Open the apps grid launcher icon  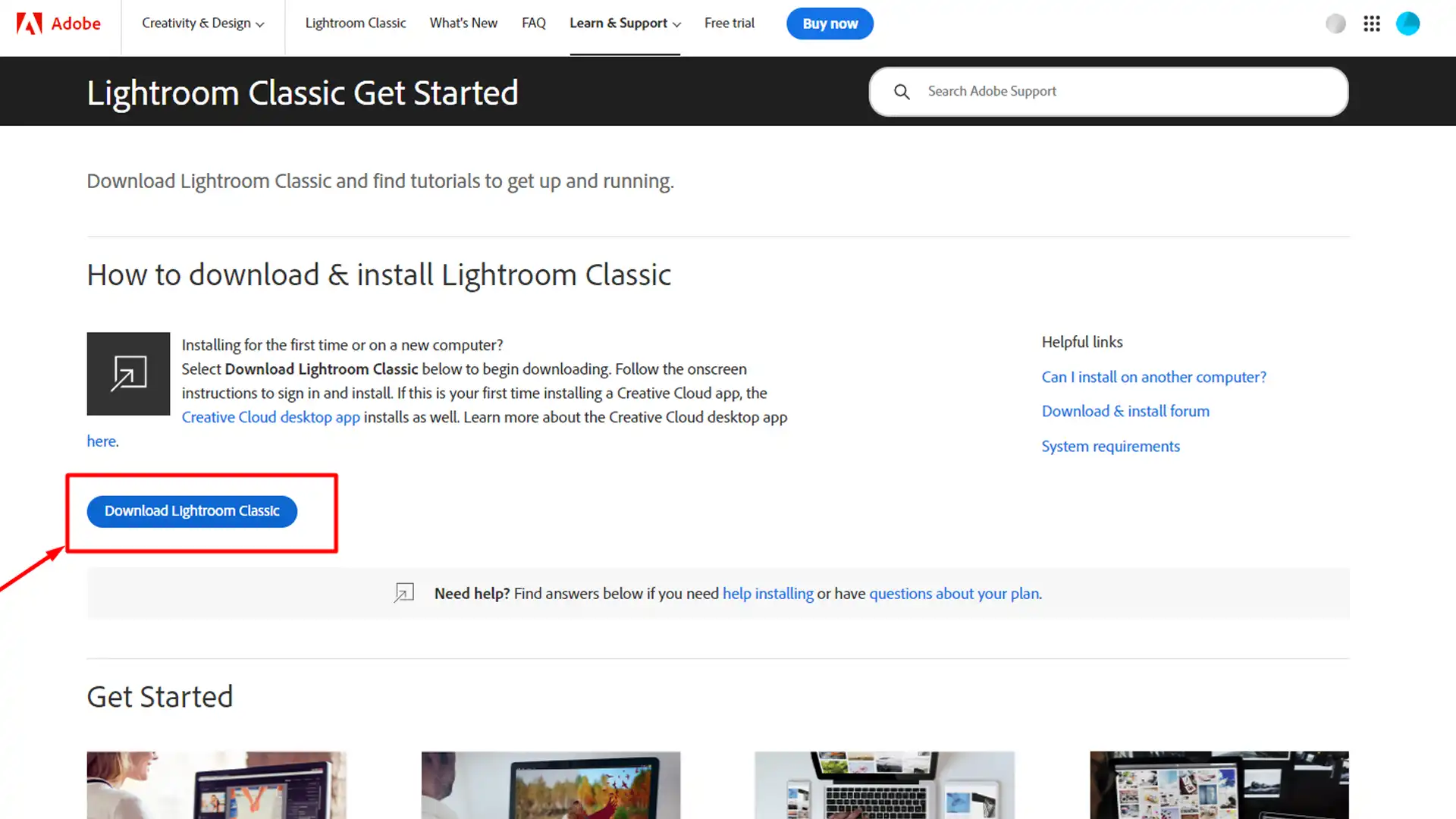[x=1372, y=24]
